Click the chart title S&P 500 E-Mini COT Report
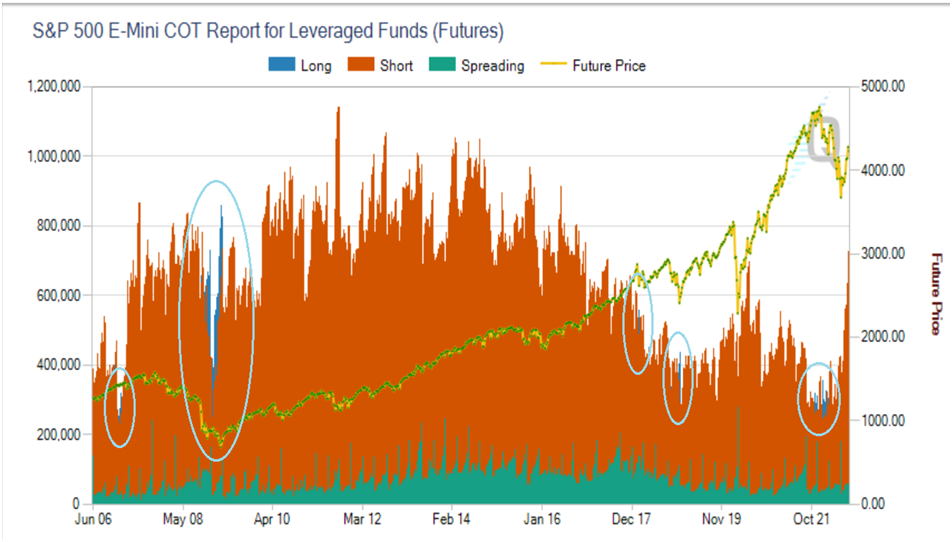Image resolution: width=952 pixels, height=542 pixels. coord(268,31)
